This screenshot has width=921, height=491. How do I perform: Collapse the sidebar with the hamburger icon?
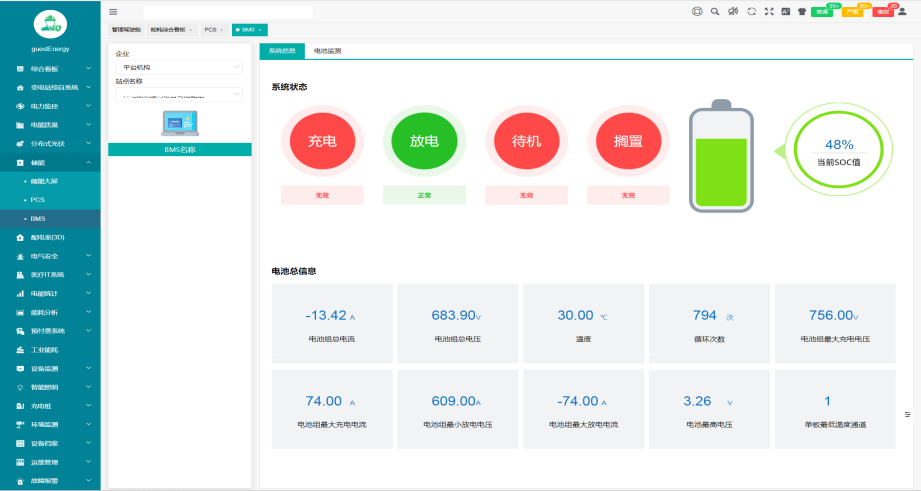113,12
